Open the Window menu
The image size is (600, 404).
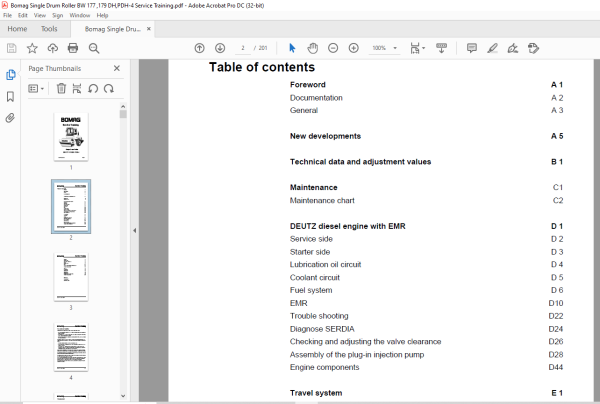(80, 15)
